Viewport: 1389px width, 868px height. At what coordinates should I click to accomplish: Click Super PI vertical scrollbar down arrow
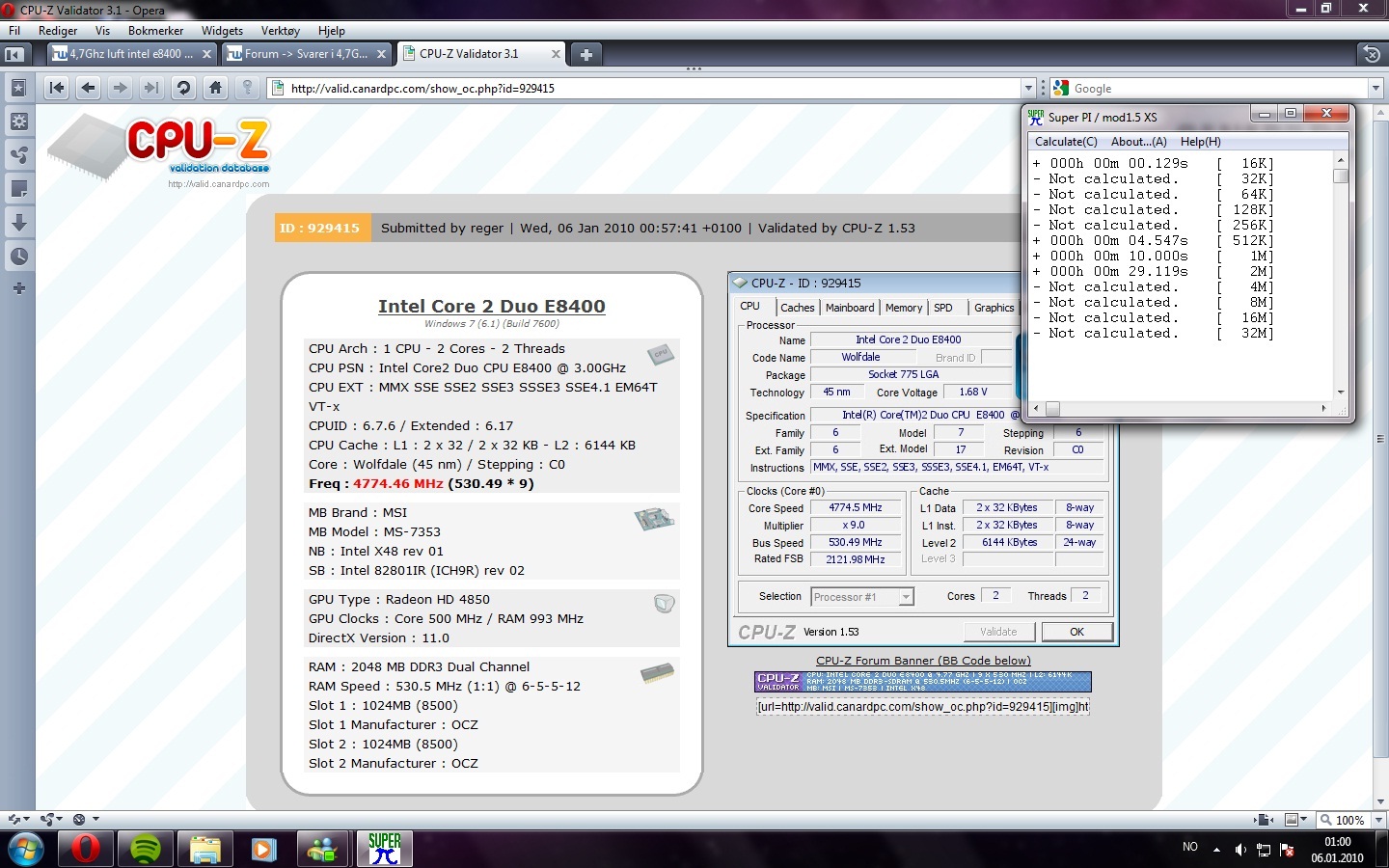pos(1341,393)
